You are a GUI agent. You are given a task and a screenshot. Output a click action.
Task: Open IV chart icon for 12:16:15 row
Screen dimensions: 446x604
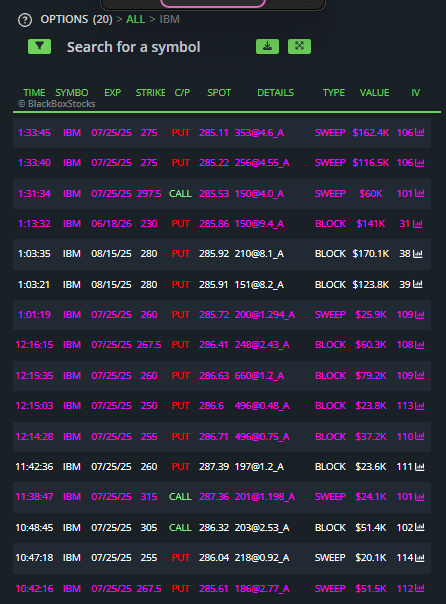[x=420, y=344]
